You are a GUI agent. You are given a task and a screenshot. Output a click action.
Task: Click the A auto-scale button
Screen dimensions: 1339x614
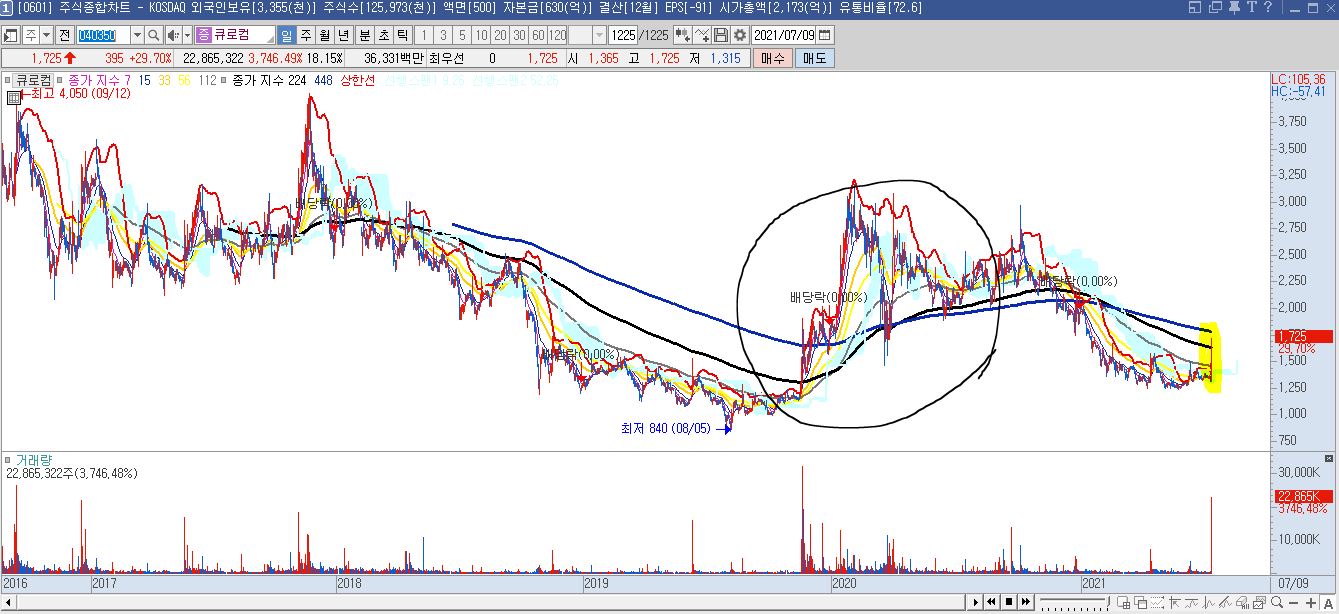tap(1328, 603)
